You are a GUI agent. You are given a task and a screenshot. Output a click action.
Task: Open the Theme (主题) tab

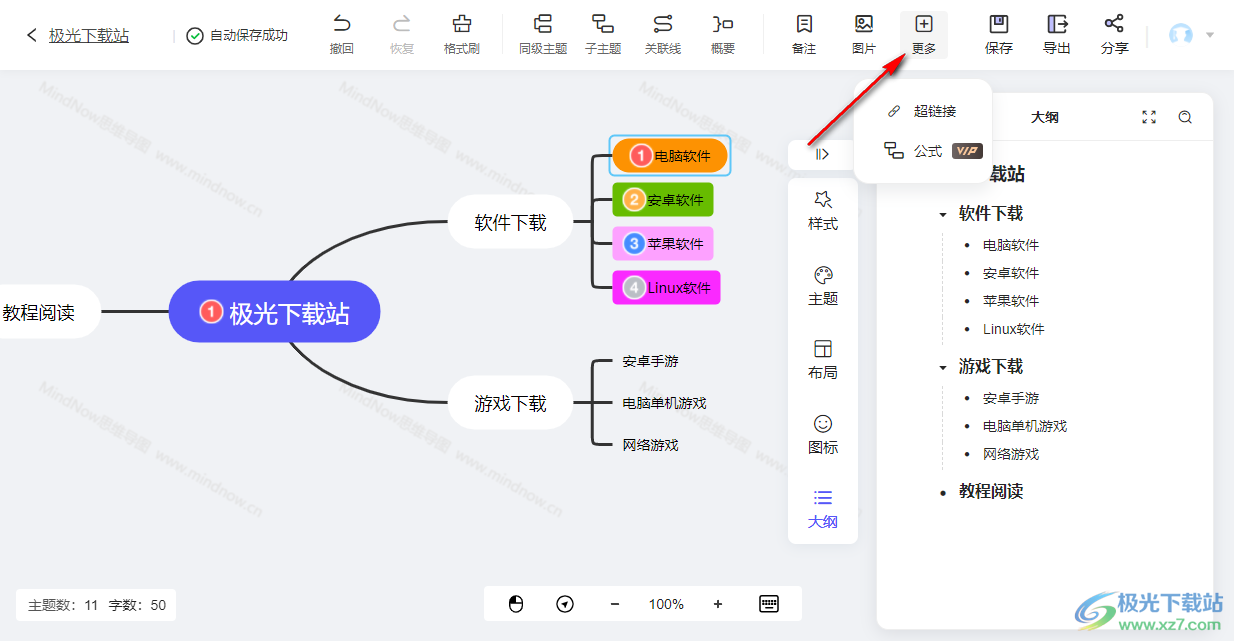coord(823,286)
